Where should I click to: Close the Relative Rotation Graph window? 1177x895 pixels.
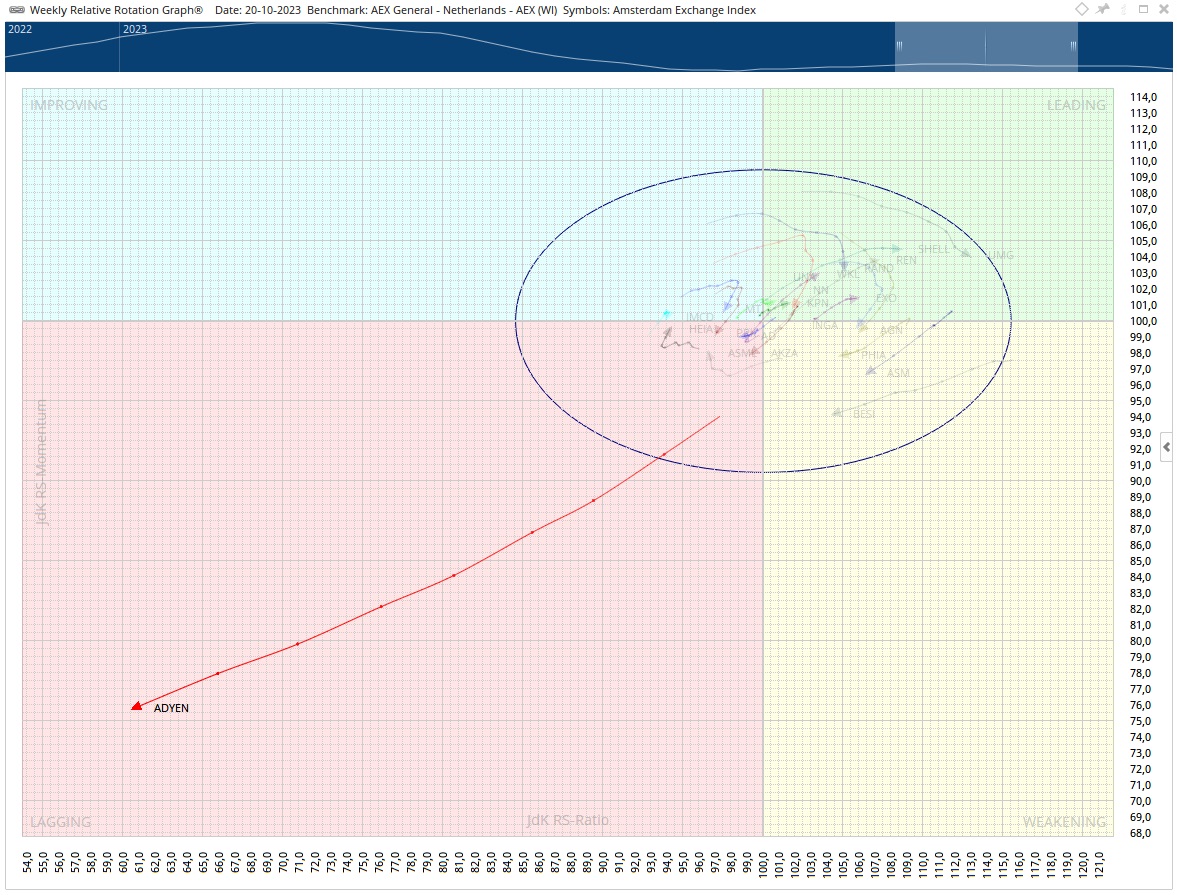click(x=1163, y=9)
